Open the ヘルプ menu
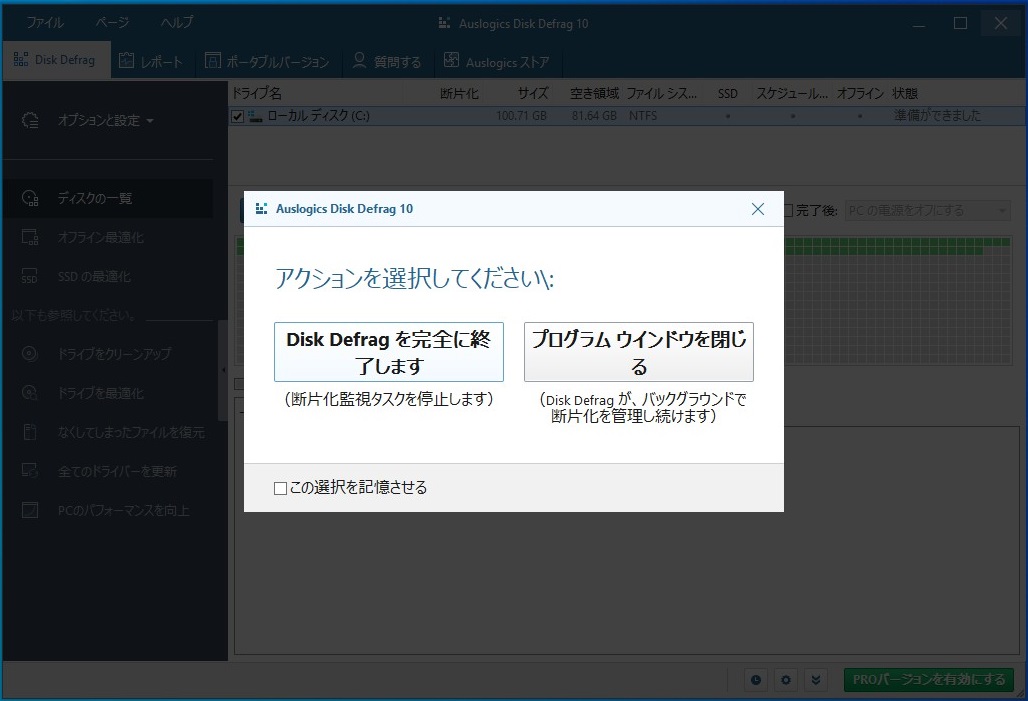This screenshot has width=1028, height=701. point(177,22)
